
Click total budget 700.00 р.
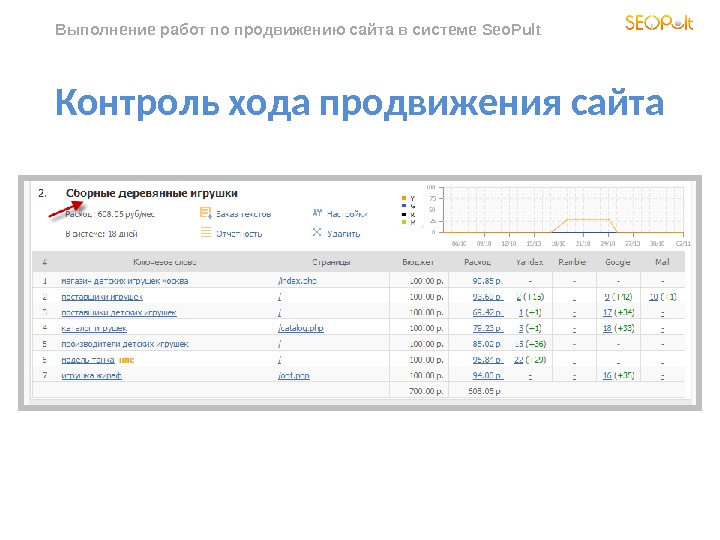[x=426, y=391]
